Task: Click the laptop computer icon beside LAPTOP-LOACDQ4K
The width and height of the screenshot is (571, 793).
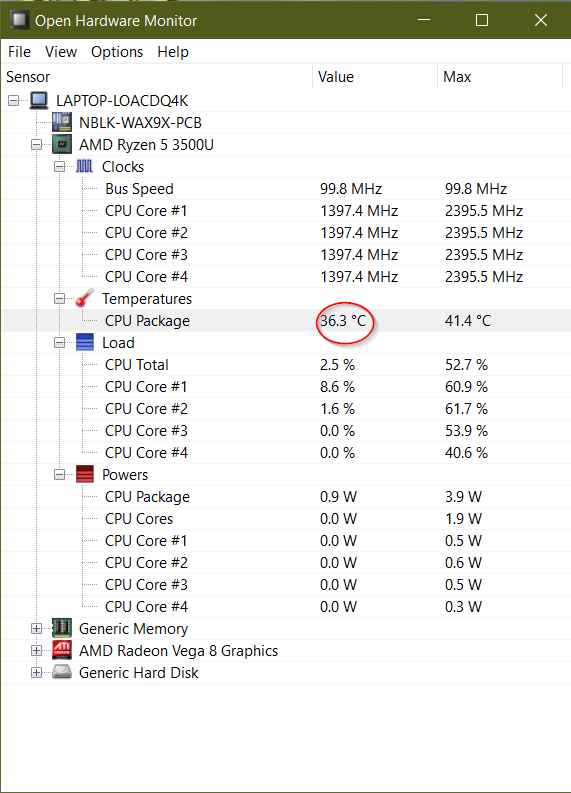Action: click(x=39, y=100)
